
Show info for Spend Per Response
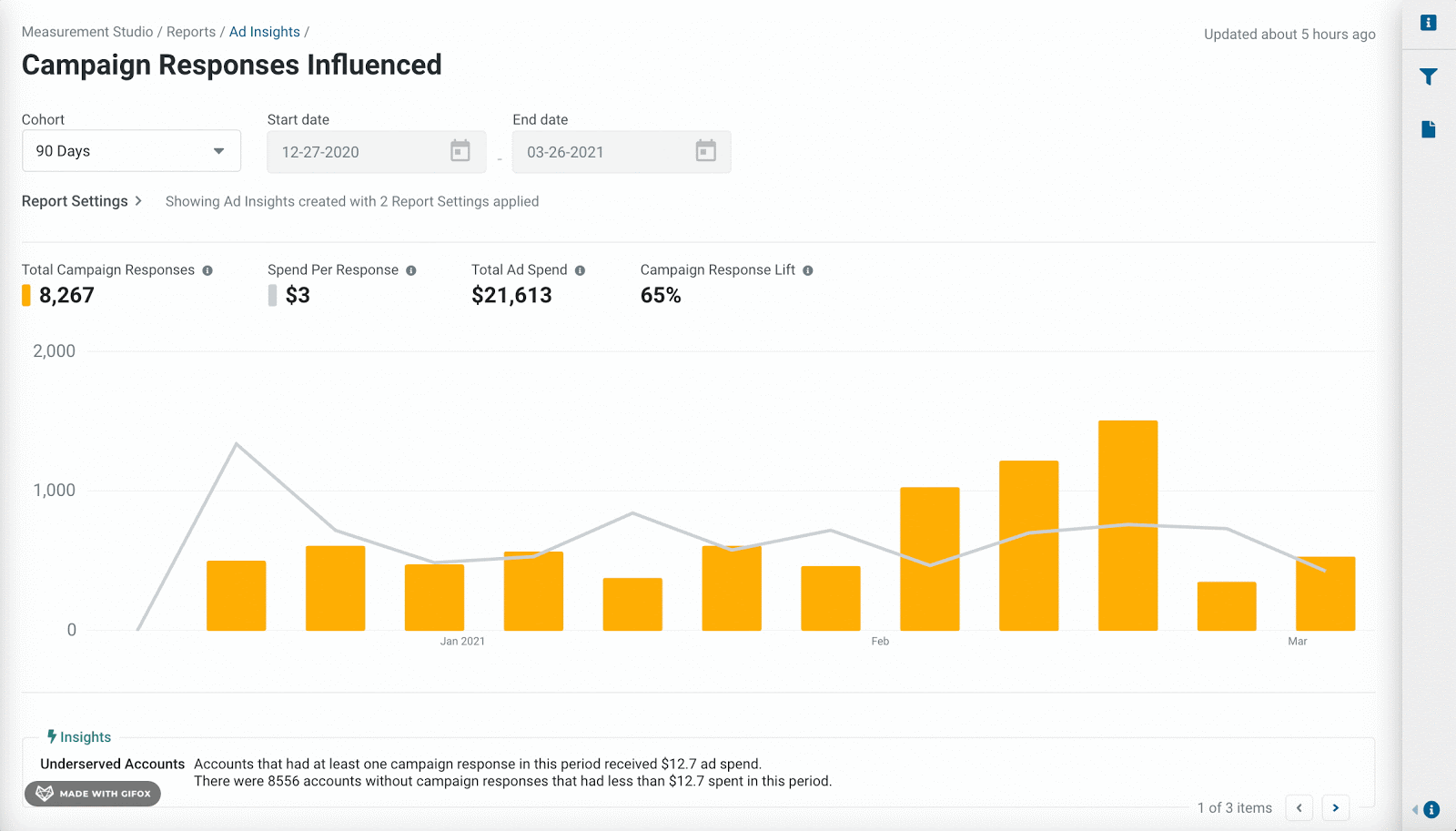pos(411,270)
